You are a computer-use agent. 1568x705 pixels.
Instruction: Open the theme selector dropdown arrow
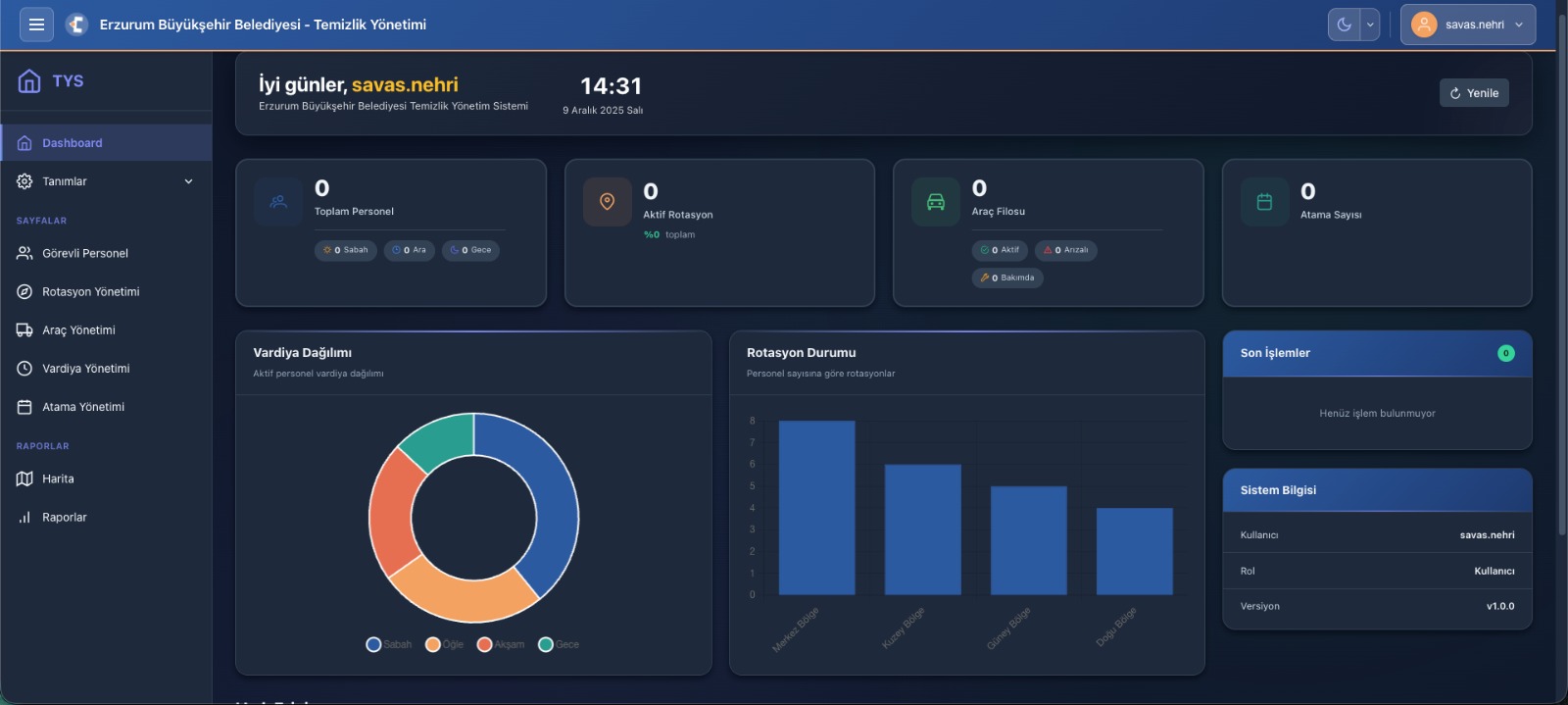[x=1370, y=25]
